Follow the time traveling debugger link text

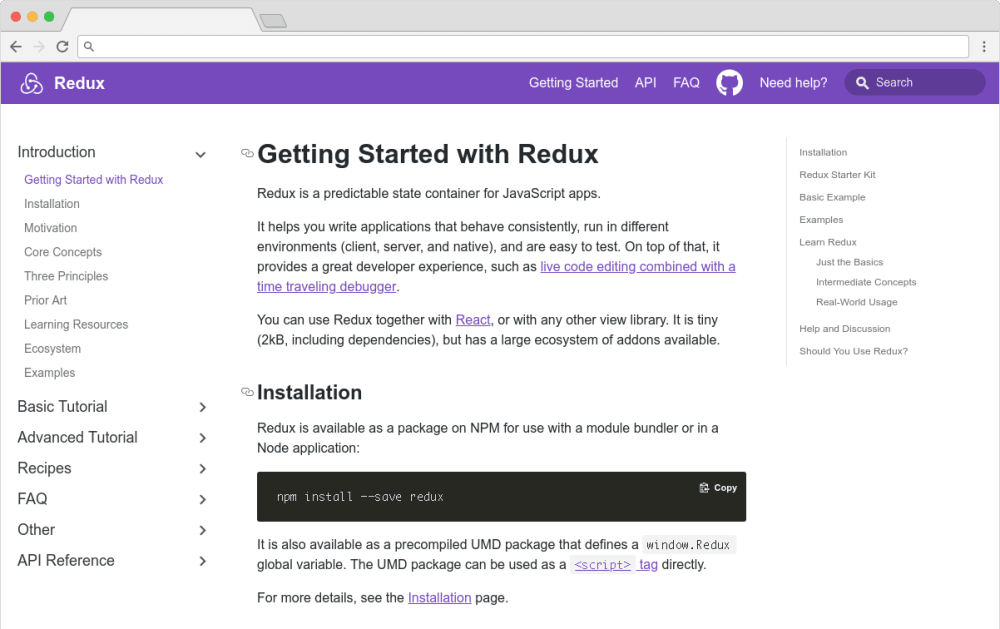[x=327, y=286]
